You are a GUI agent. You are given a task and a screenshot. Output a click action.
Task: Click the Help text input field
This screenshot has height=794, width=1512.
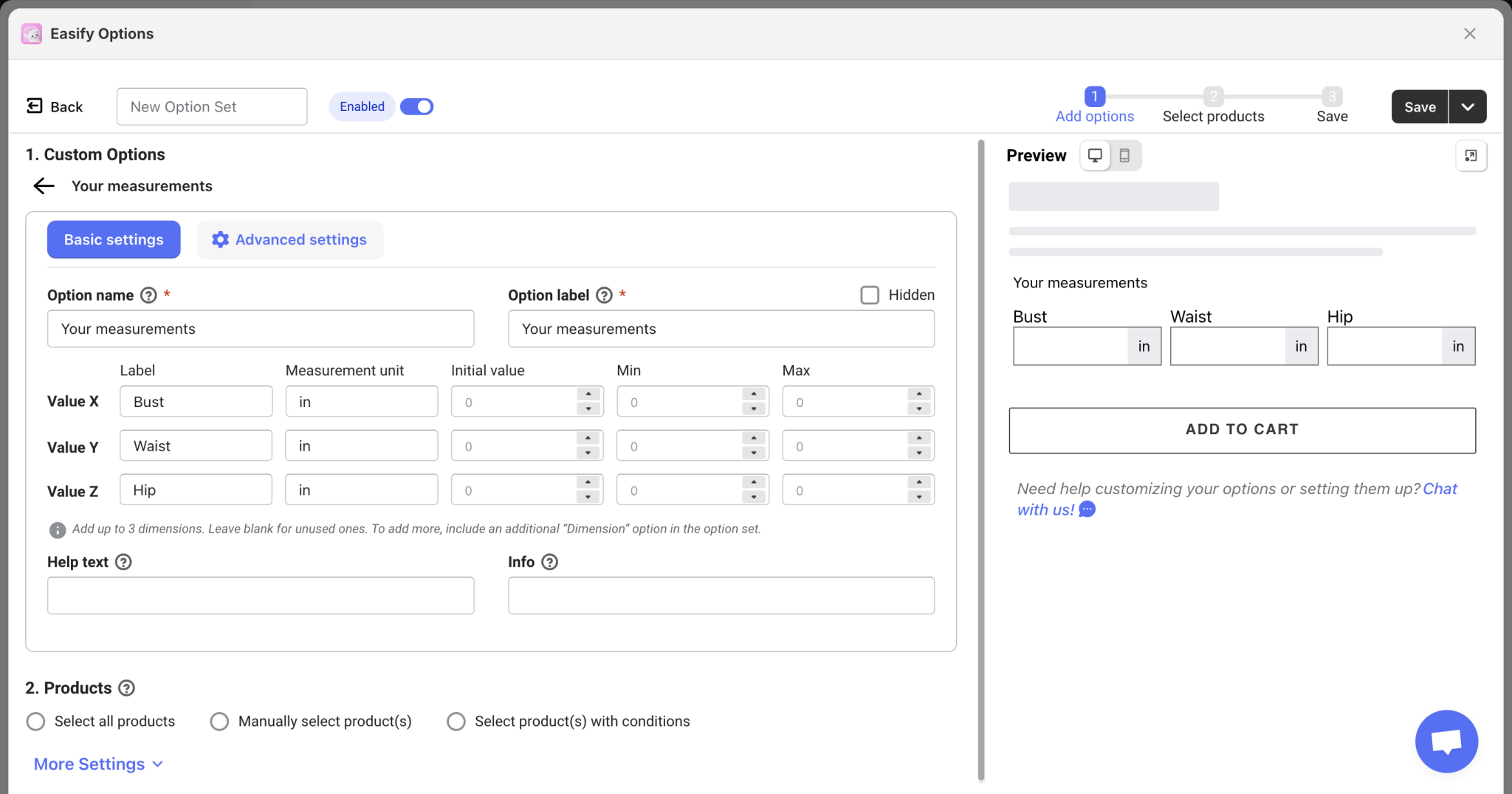click(261, 595)
